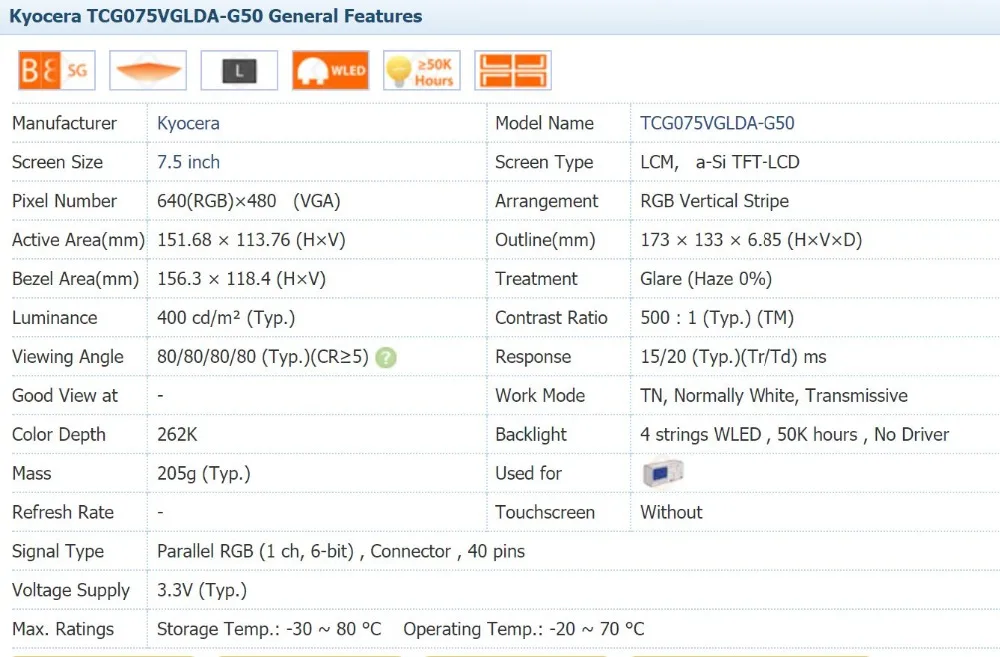
Task: Click the 'Contrast Ratio' row label
Action: (x=552, y=318)
